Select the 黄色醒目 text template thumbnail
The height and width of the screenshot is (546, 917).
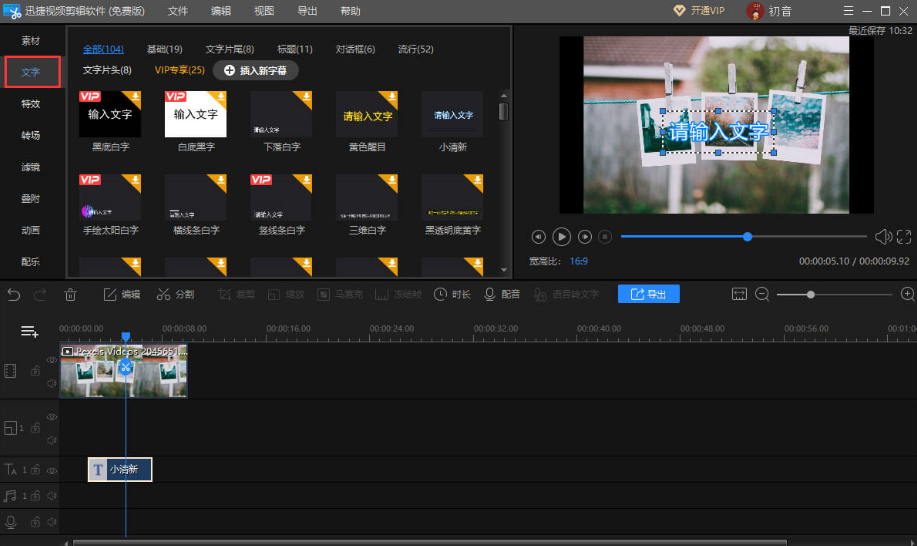368,115
